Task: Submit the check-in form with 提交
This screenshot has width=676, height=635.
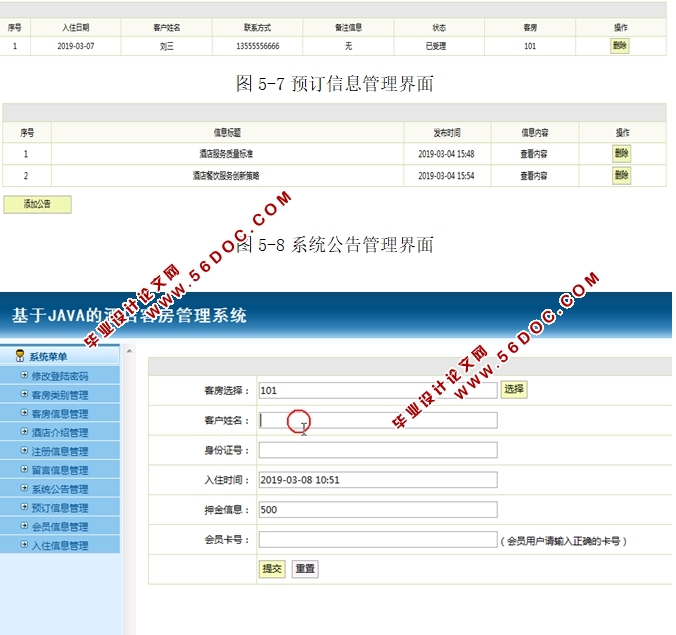Action: (272, 569)
